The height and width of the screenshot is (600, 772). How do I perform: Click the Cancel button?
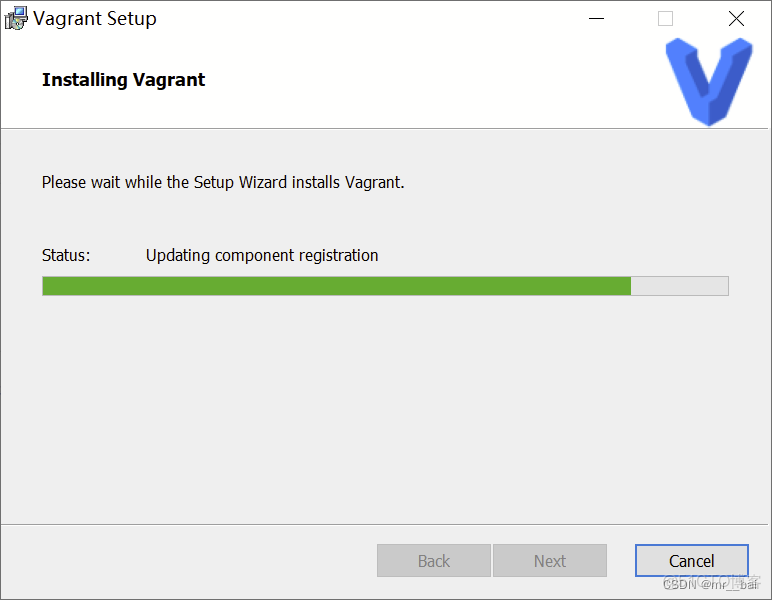click(x=691, y=560)
